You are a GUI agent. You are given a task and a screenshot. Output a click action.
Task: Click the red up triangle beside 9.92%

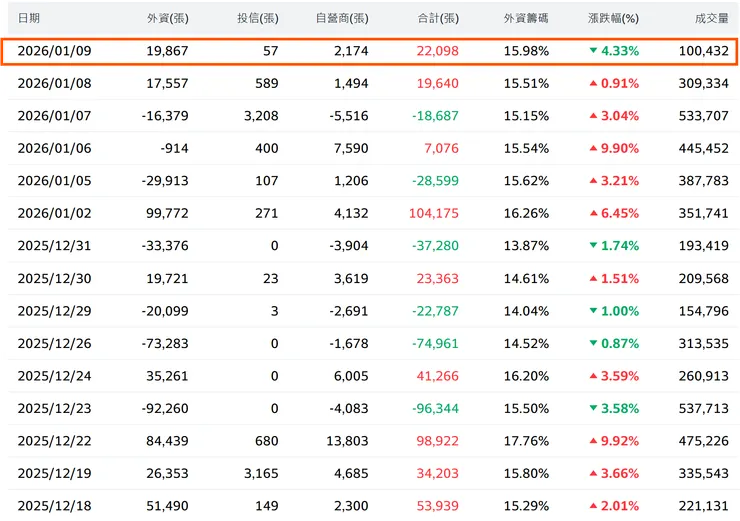(x=593, y=441)
